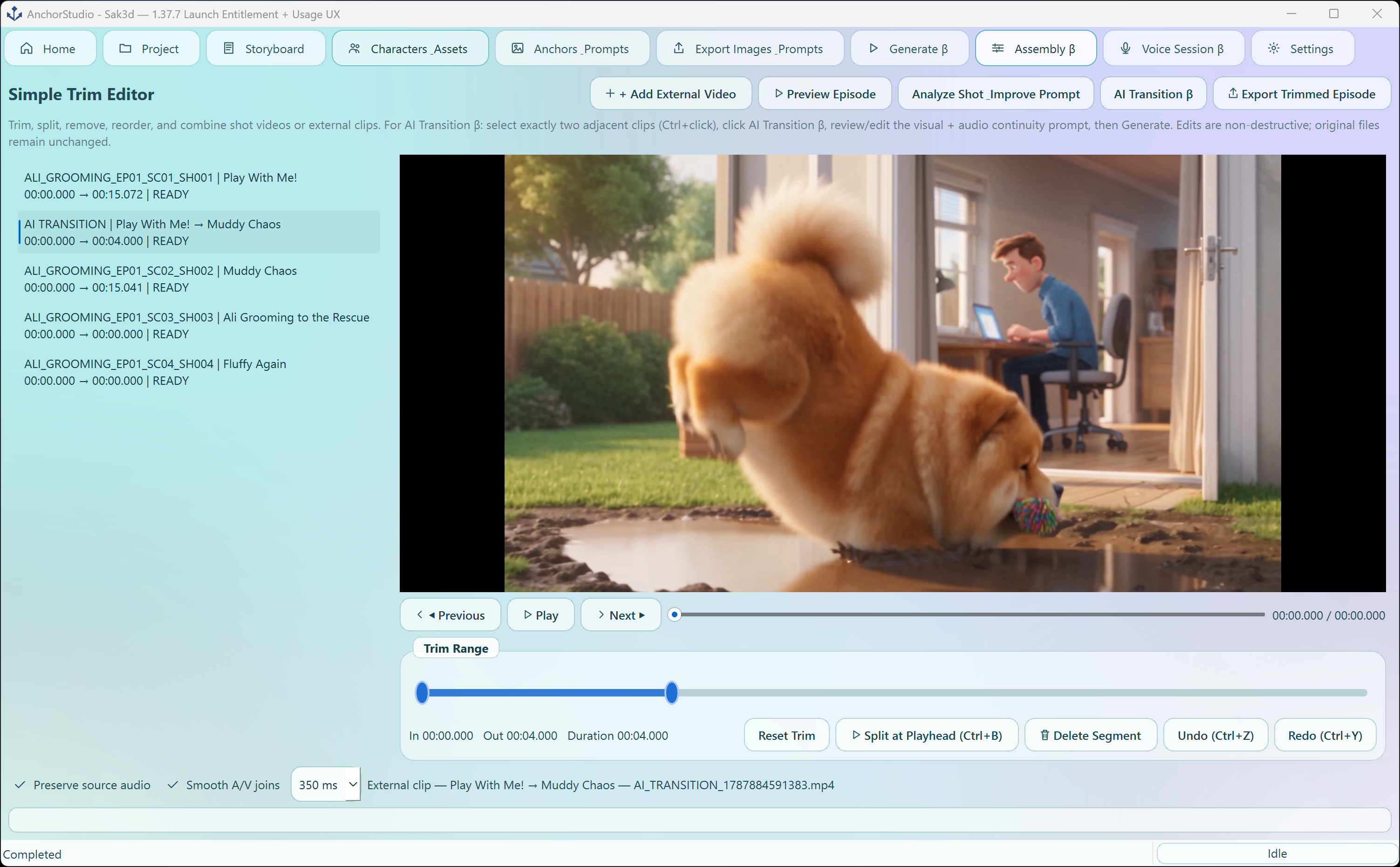The width and height of the screenshot is (1400, 867).
Task: Click the Generate β play triangle icon
Action: [873, 49]
